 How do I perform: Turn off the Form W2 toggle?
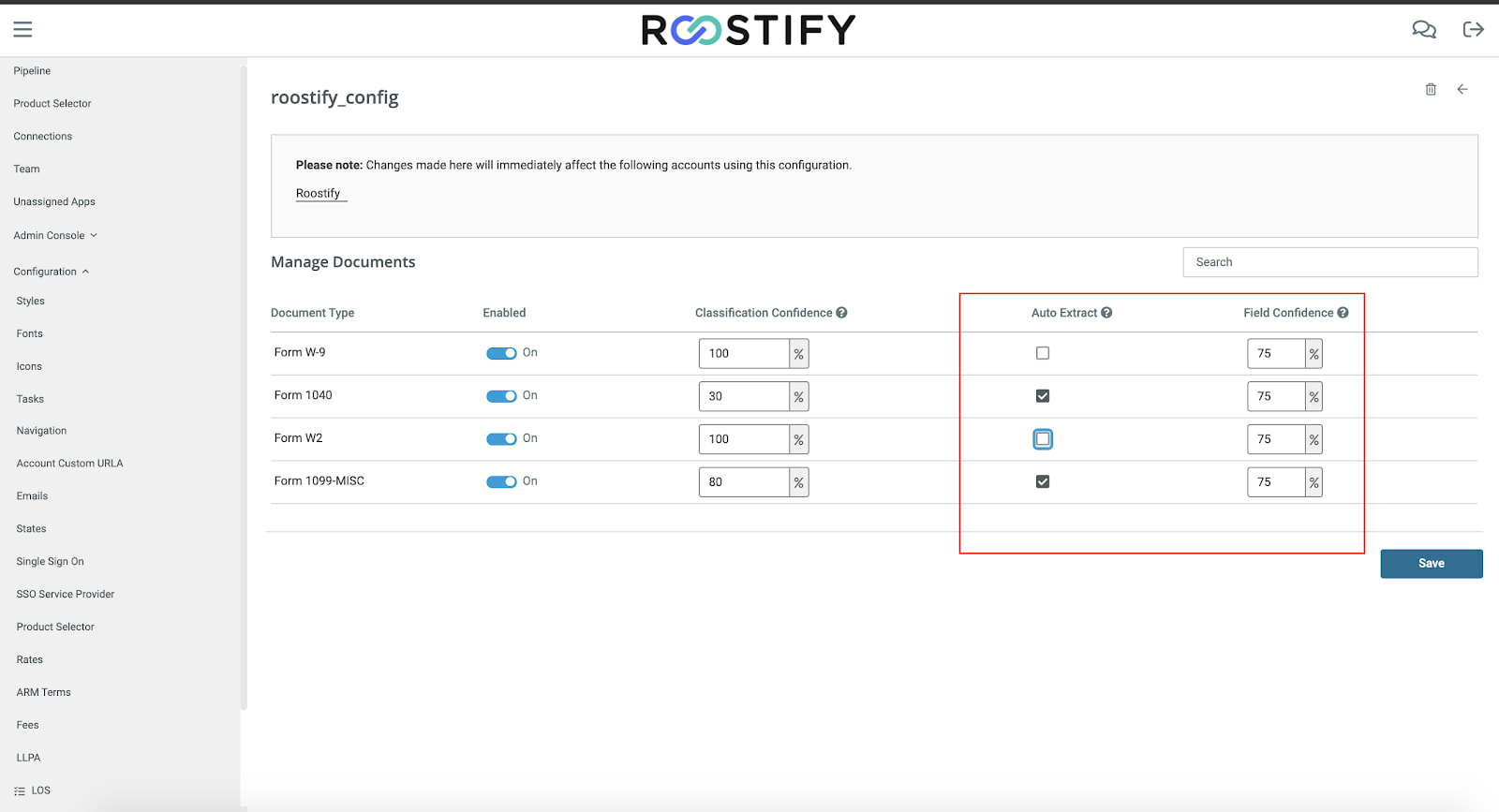click(x=501, y=439)
